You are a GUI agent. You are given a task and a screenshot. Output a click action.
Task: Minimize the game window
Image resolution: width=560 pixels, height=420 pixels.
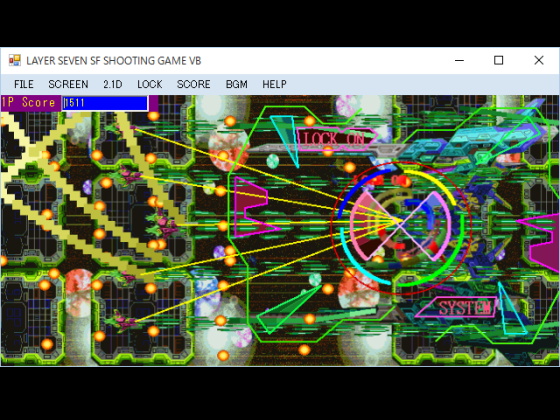click(x=459, y=60)
